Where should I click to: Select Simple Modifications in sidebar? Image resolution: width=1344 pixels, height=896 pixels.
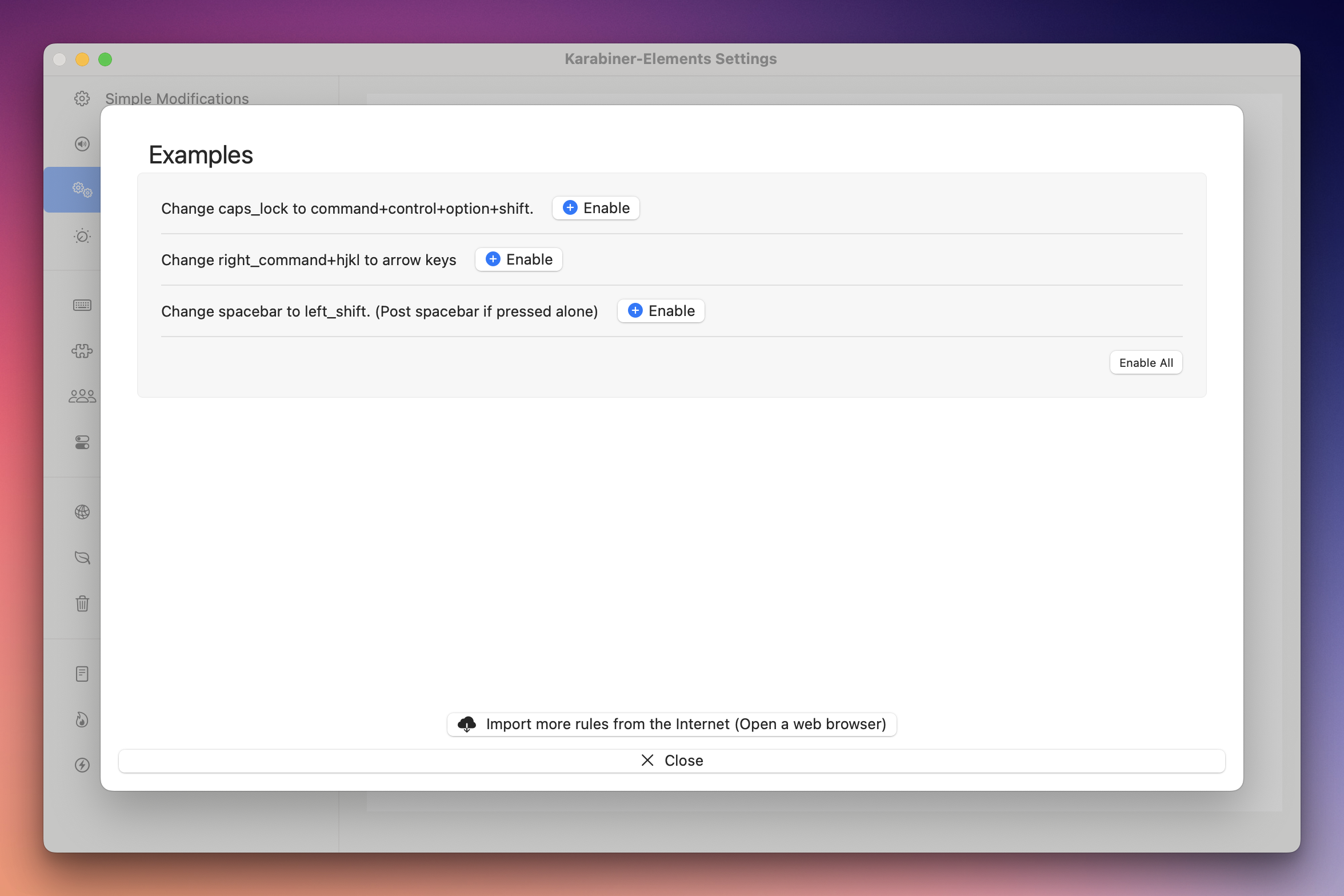pos(177,98)
